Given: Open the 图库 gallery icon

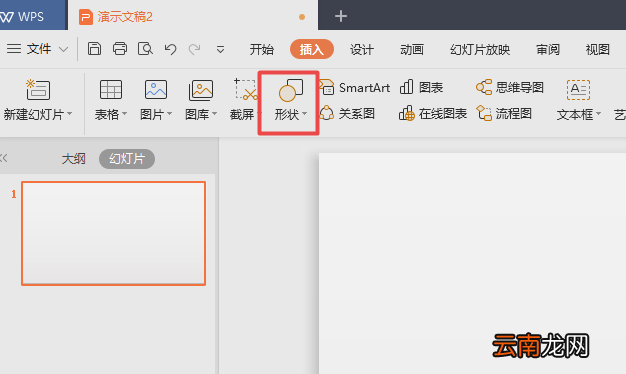Looking at the screenshot, I should click(x=201, y=90).
